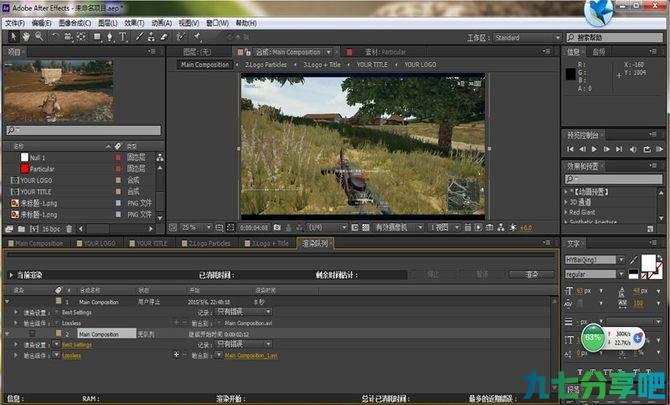
Task: Open resolution (1/4) dropdown
Action: tap(327, 228)
